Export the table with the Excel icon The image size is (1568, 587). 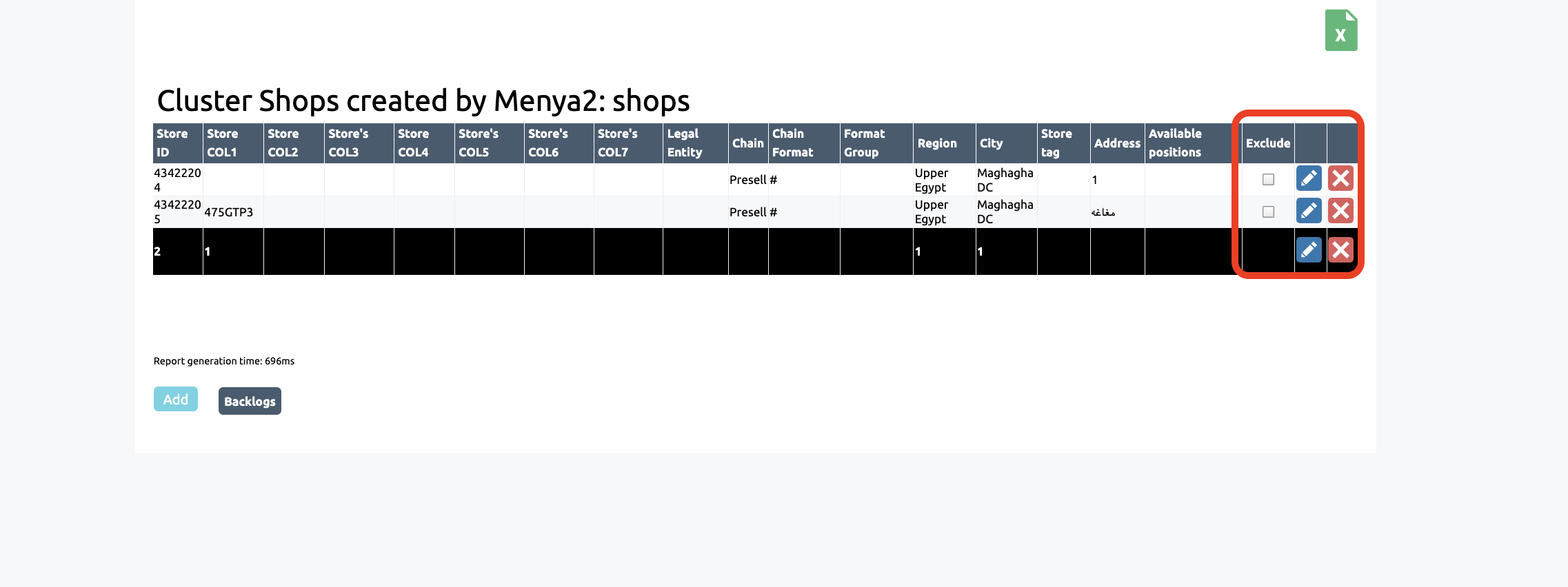tap(1340, 30)
